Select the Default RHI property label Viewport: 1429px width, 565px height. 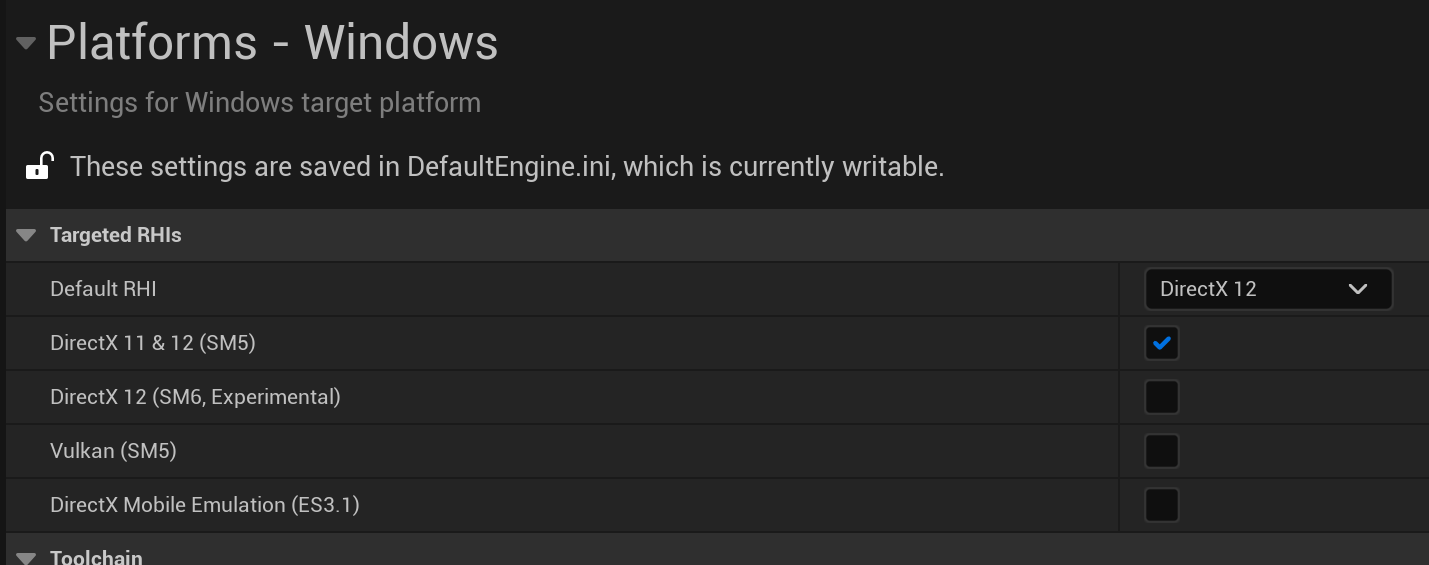[103, 289]
